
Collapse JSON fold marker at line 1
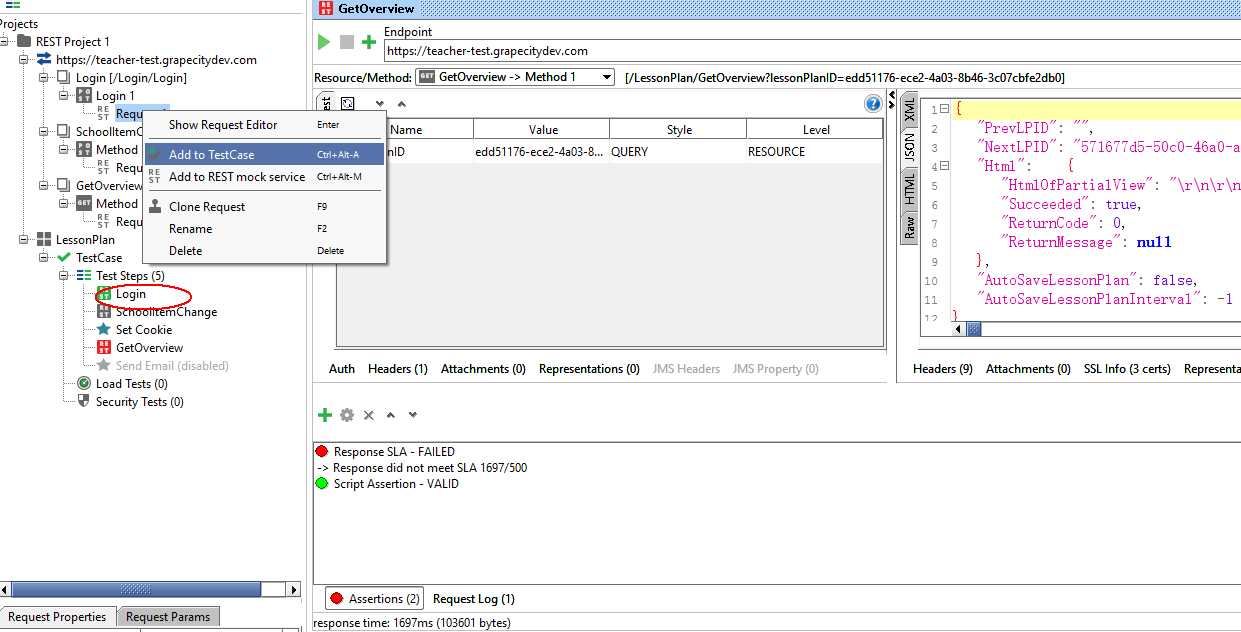(943, 109)
